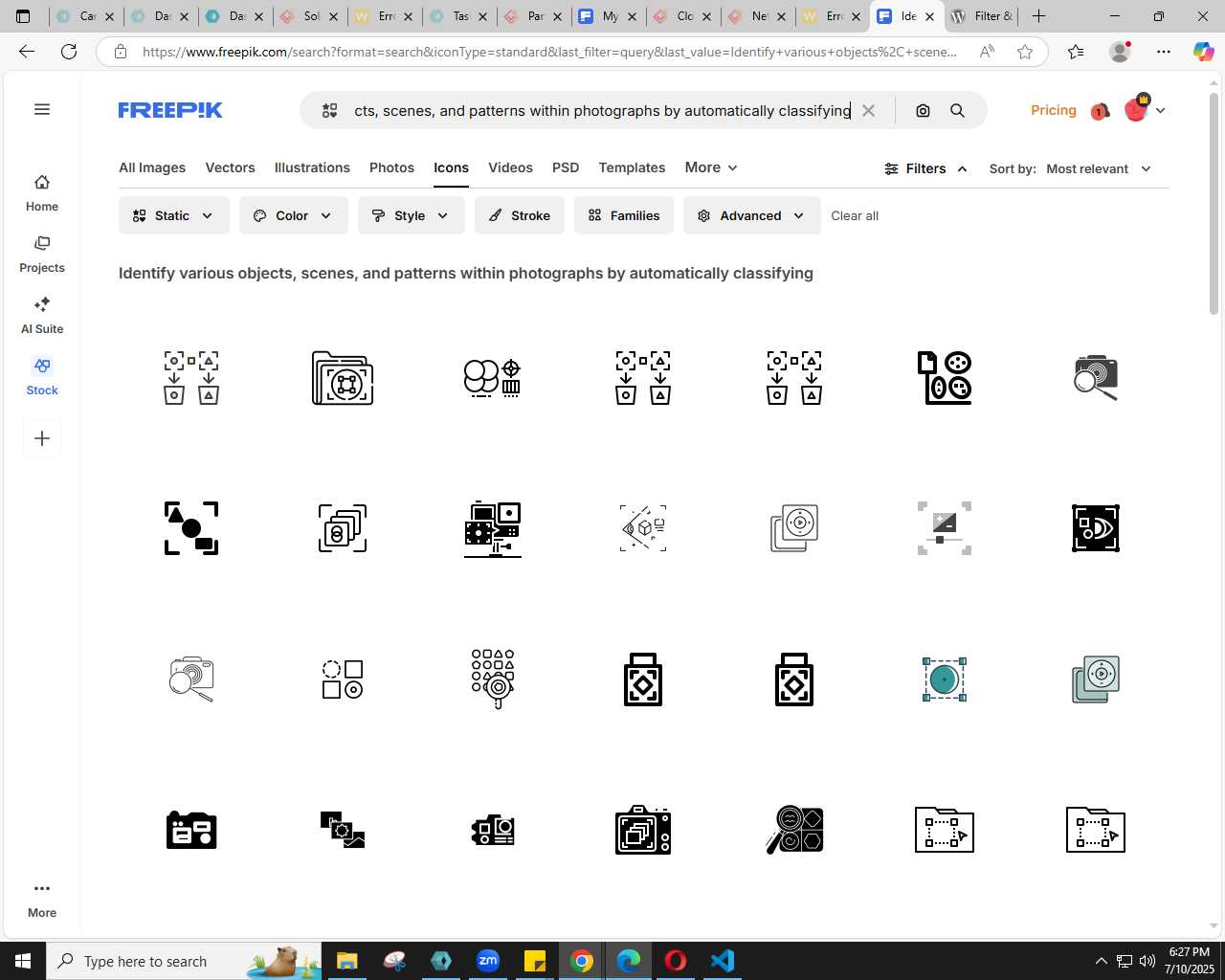Go back in browser
1225x980 pixels.
tap(27, 52)
